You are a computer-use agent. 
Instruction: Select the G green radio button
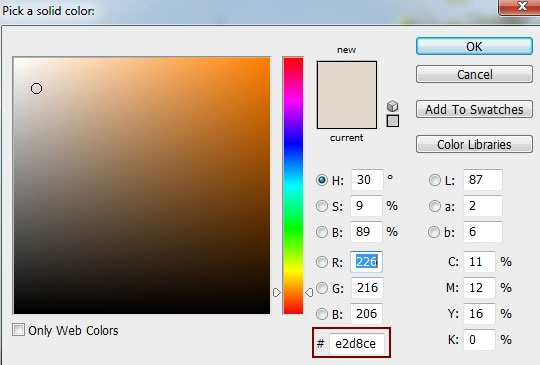tap(322, 288)
